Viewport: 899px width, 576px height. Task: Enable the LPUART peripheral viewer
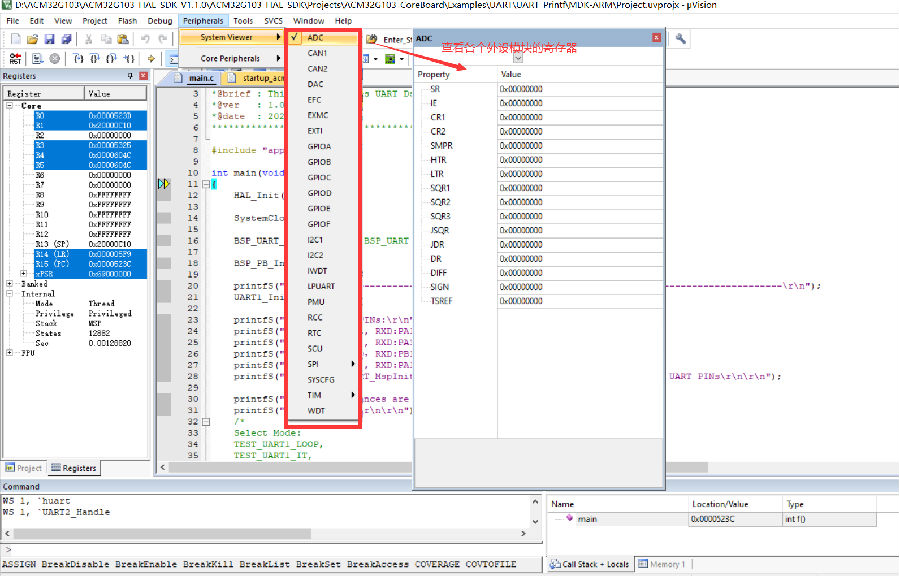(321, 286)
